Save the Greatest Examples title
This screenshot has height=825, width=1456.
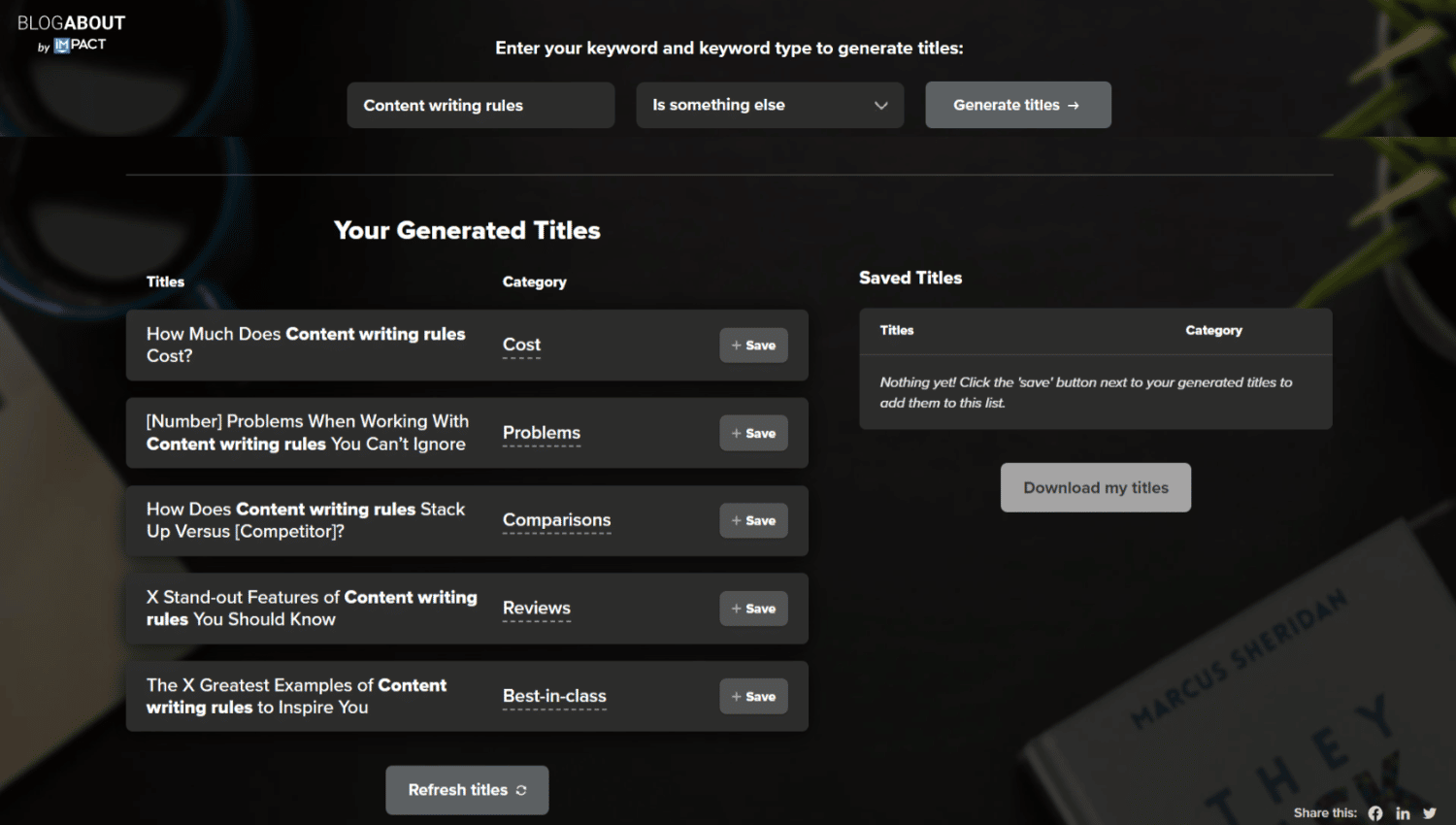pyautogui.click(x=753, y=697)
